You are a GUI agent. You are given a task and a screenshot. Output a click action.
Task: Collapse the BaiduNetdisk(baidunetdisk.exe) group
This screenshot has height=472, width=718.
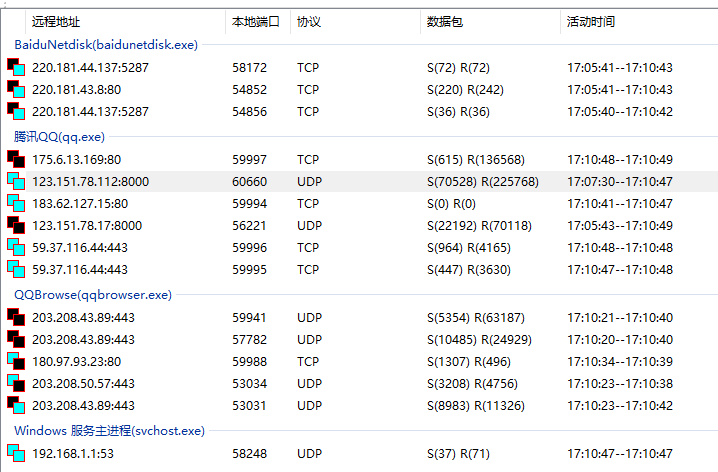pos(105,45)
